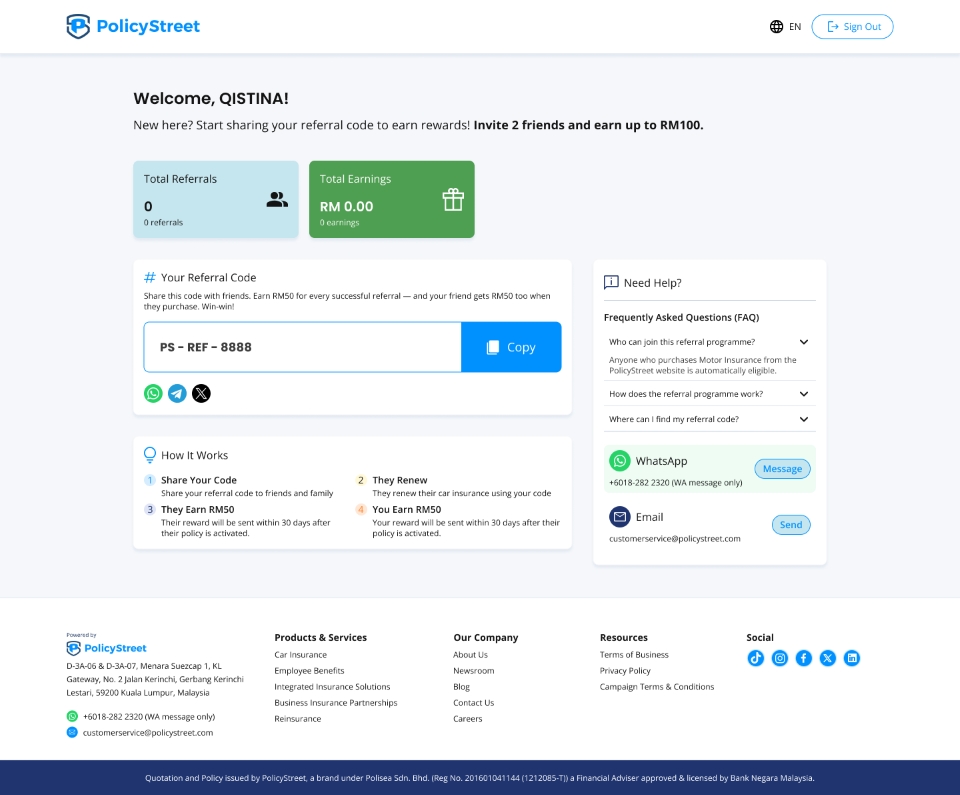Open the Newsroom link
The width and height of the screenshot is (960, 795).
click(473, 671)
